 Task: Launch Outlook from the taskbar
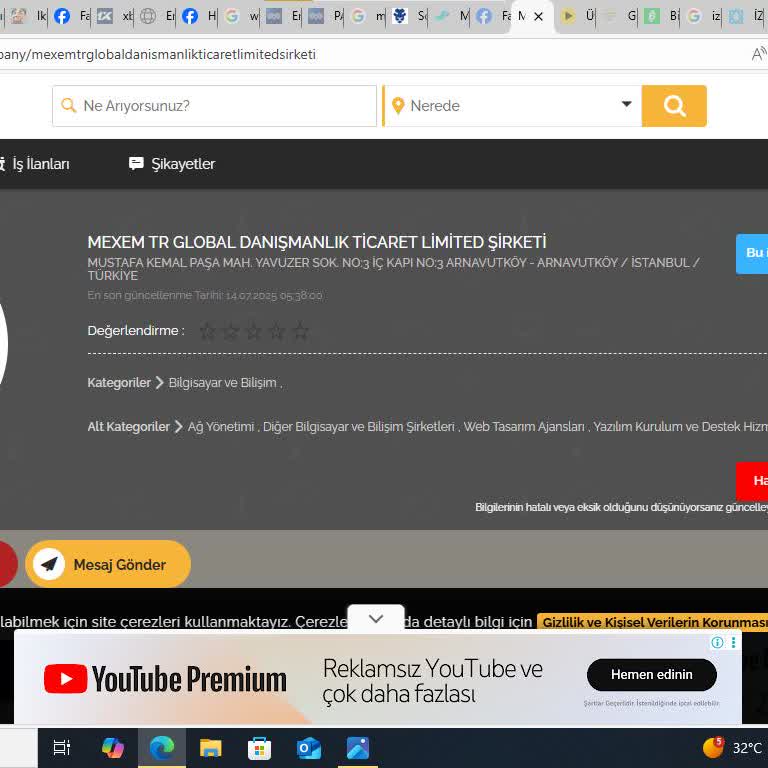[309, 748]
